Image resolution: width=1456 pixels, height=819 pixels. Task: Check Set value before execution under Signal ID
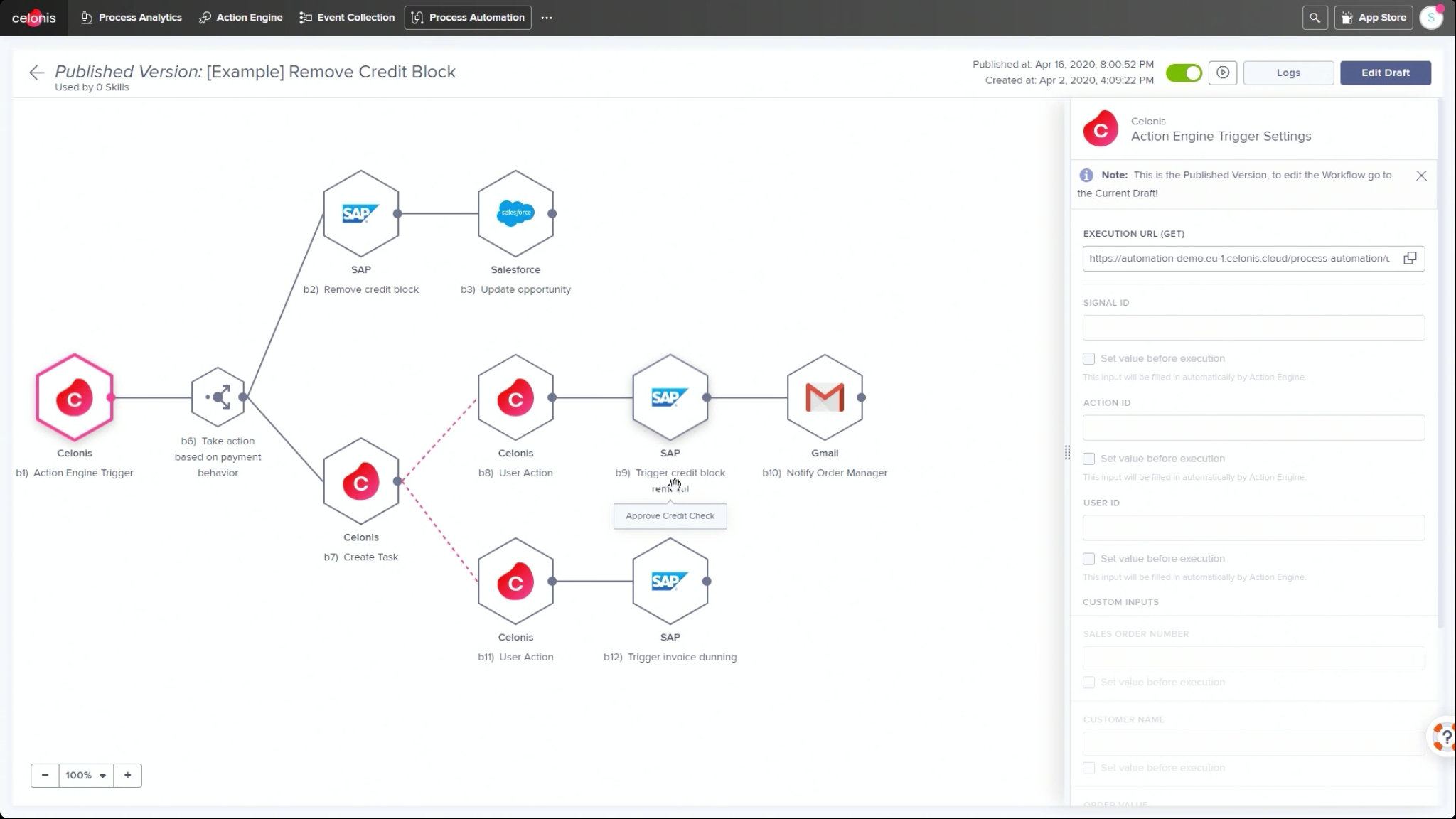[1089, 358]
